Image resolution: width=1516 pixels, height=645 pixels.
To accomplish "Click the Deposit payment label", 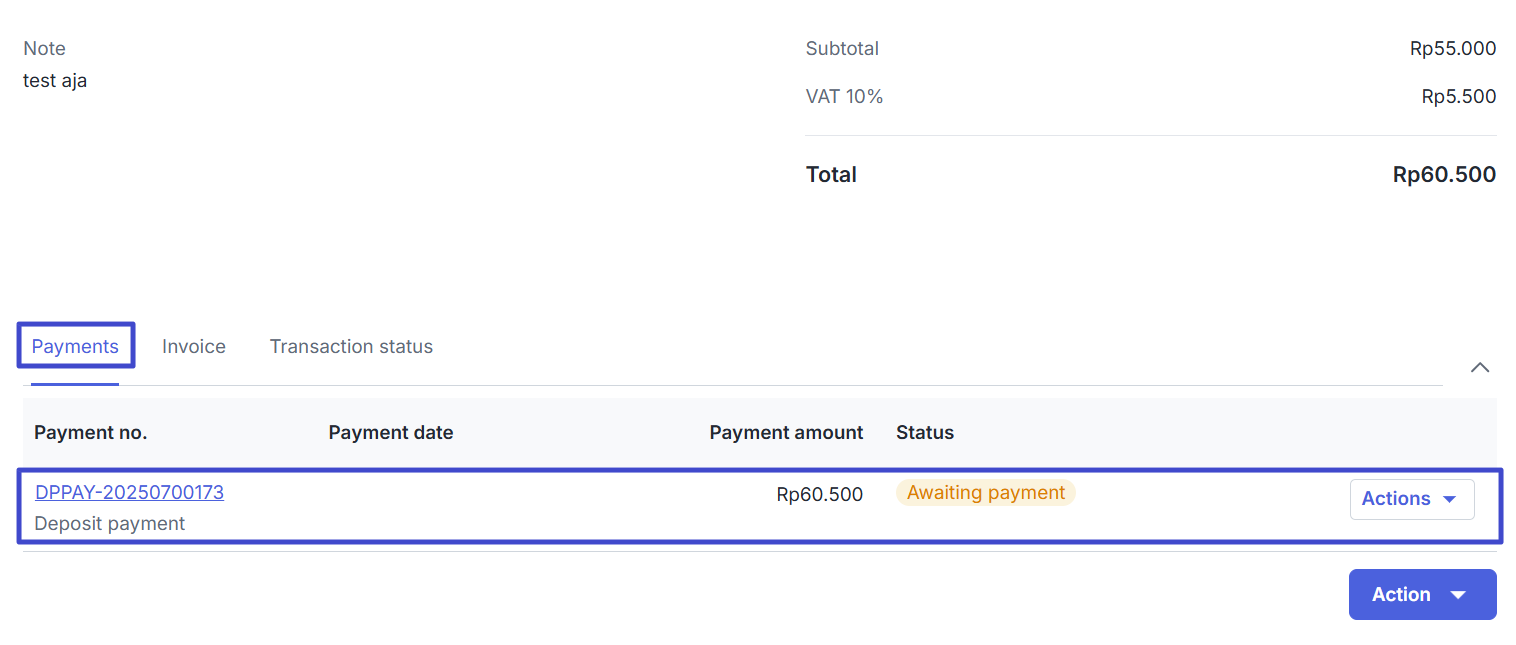I will pos(110,523).
